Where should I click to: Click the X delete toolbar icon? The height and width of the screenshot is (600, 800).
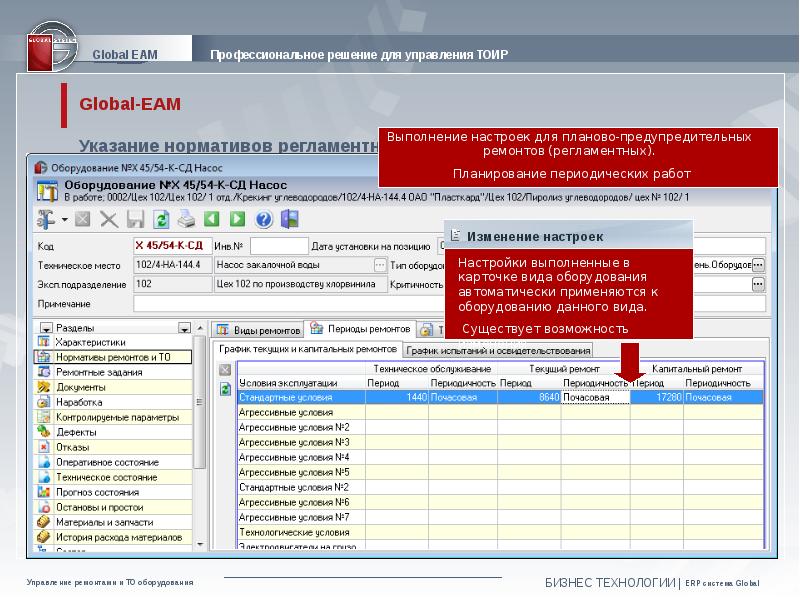pos(109,219)
